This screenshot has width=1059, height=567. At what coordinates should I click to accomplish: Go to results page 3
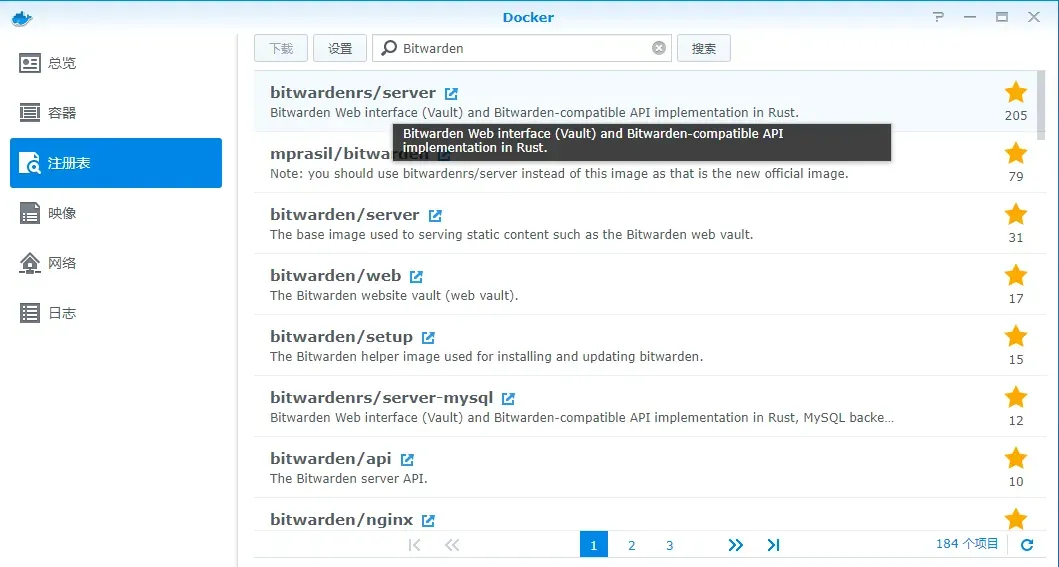pos(669,545)
